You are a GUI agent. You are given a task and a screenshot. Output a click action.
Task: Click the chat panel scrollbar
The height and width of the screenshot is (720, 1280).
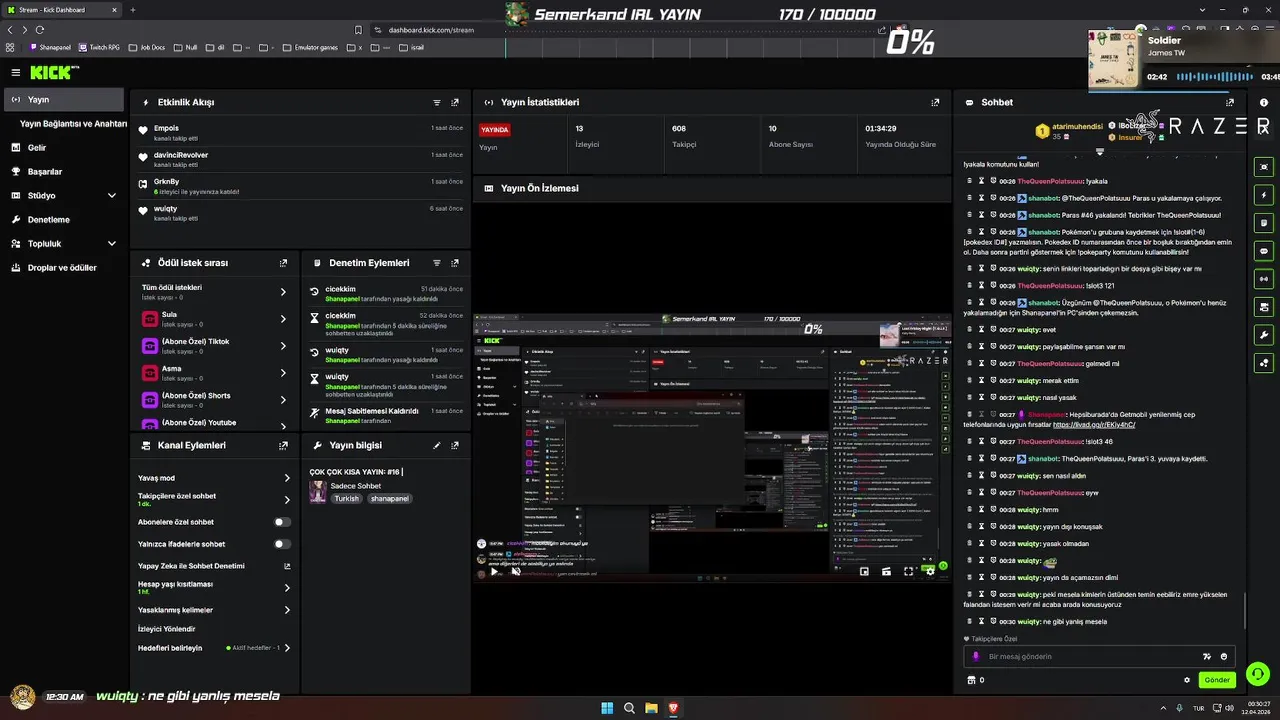(1245, 610)
